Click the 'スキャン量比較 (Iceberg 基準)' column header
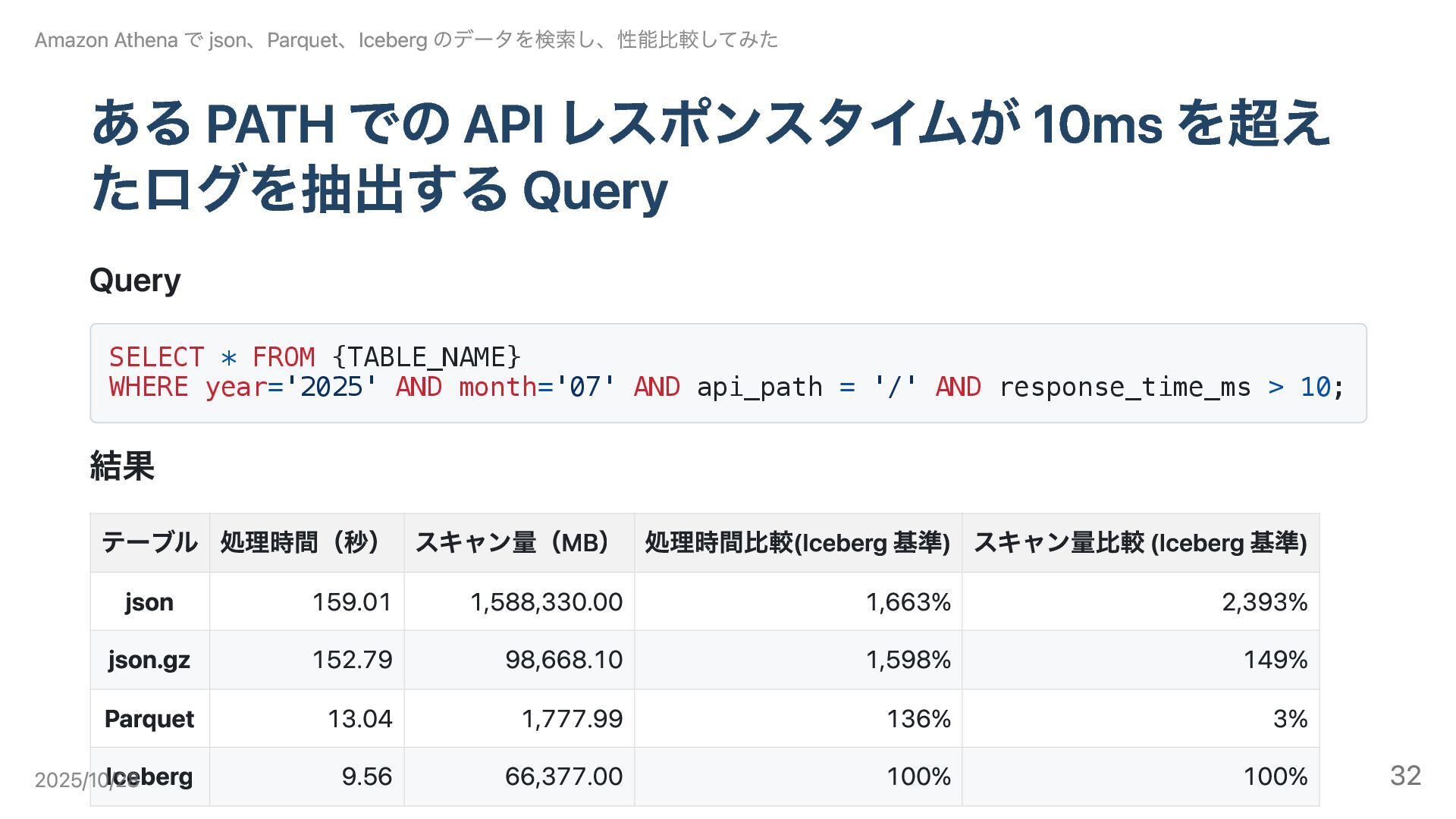The height and width of the screenshot is (819, 1456). (1140, 543)
